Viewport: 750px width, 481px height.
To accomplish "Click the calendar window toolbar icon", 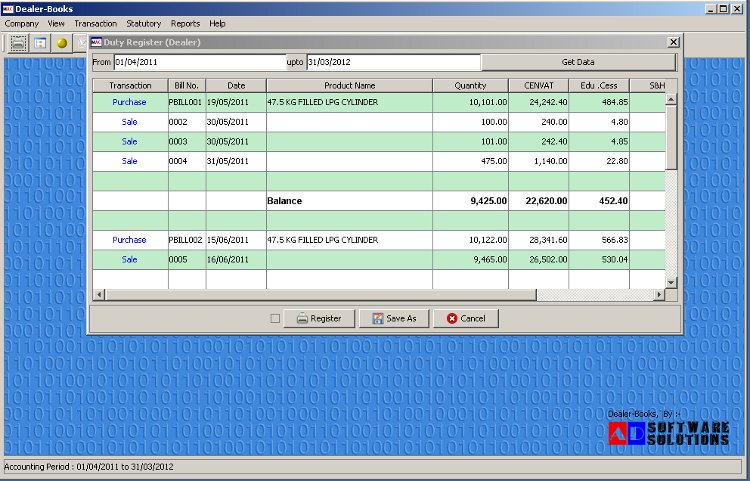I will click(40, 43).
